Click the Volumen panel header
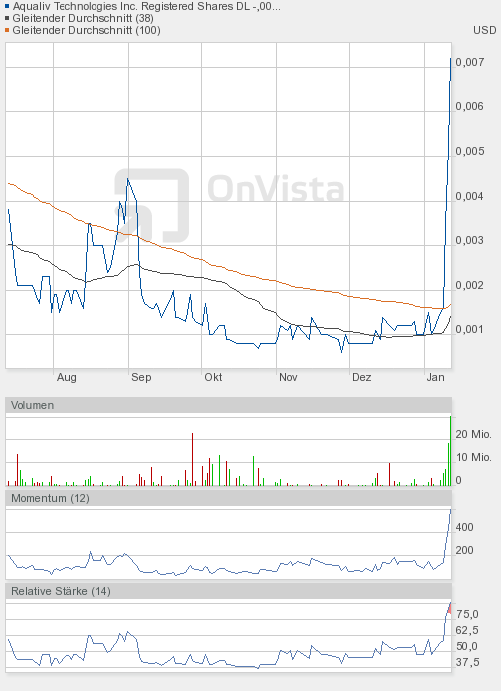 coord(228,405)
